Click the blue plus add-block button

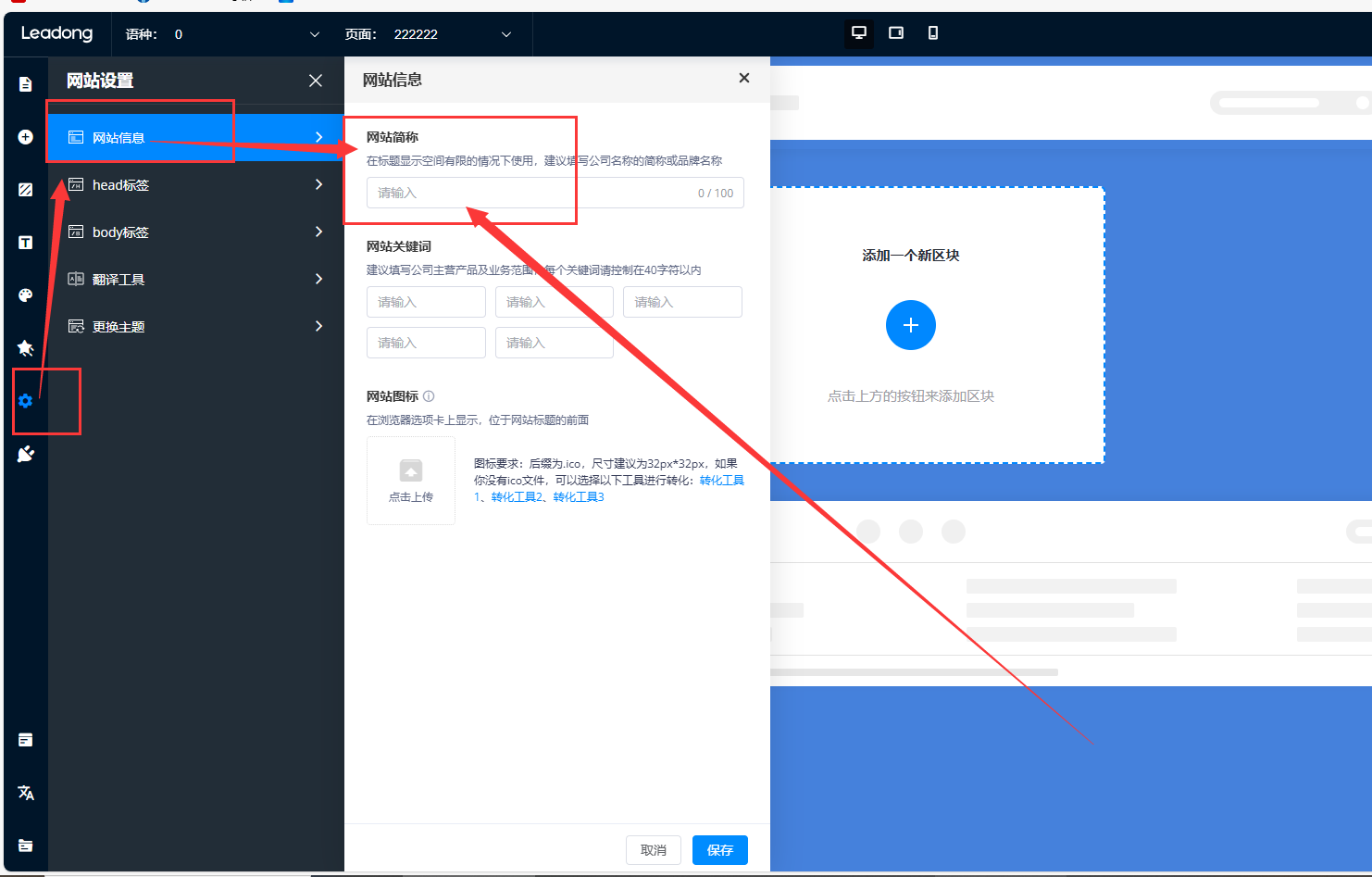click(910, 325)
